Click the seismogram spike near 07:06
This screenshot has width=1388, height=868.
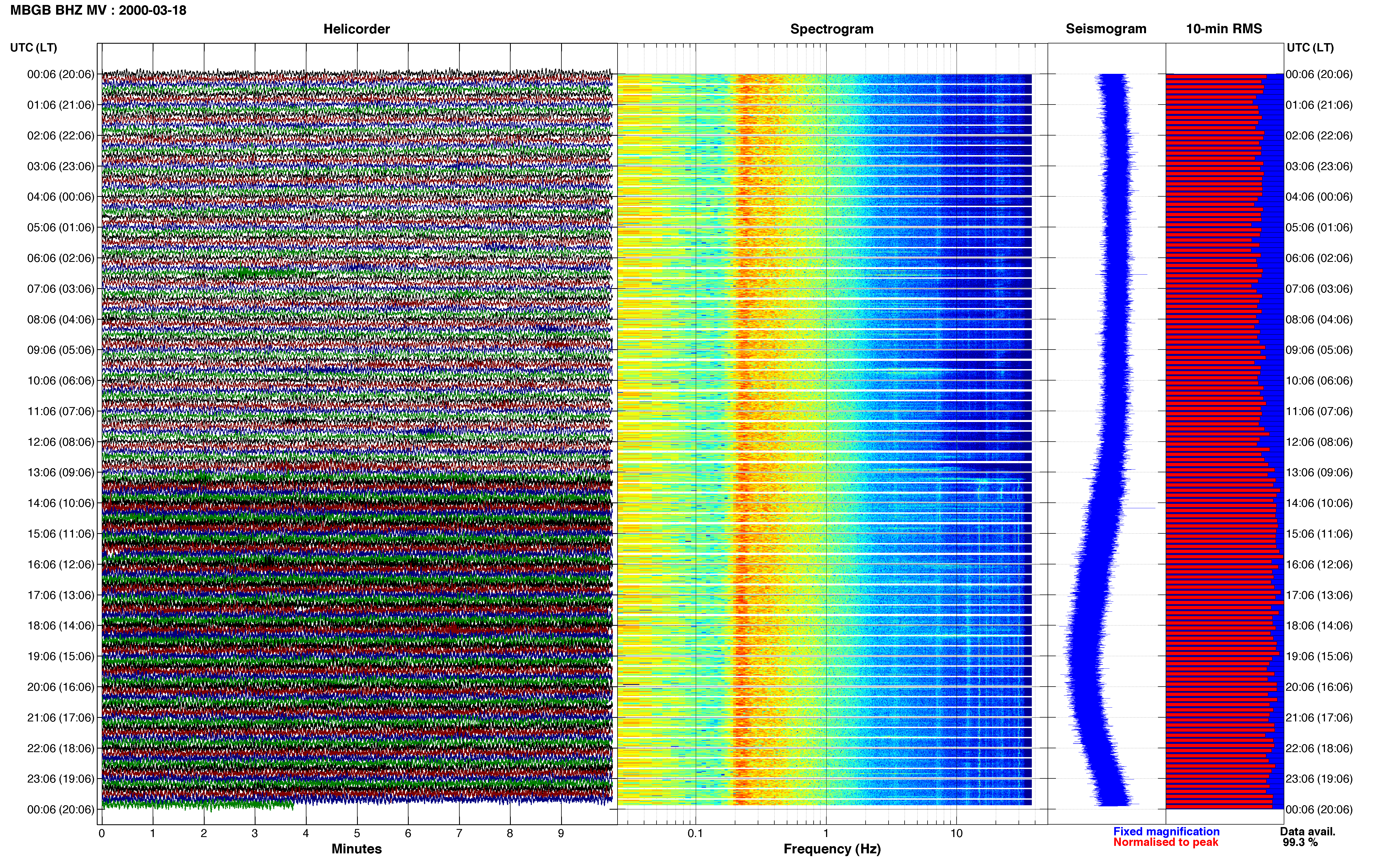(1138, 274)
